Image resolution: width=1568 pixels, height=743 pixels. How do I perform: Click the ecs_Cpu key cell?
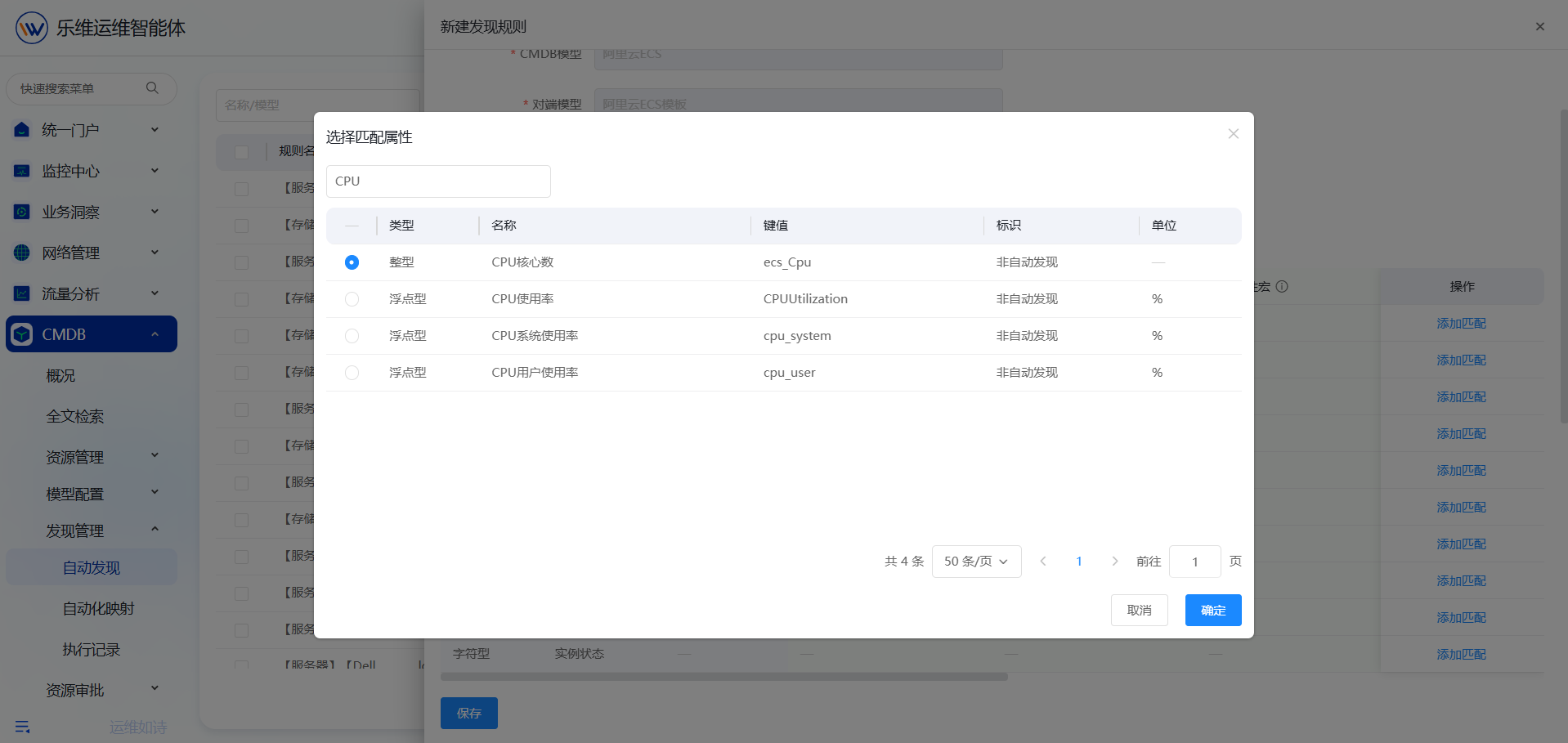pos(786,262)
